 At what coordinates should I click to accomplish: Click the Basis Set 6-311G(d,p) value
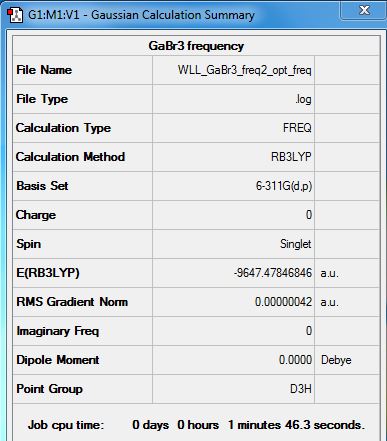point(284,186)
